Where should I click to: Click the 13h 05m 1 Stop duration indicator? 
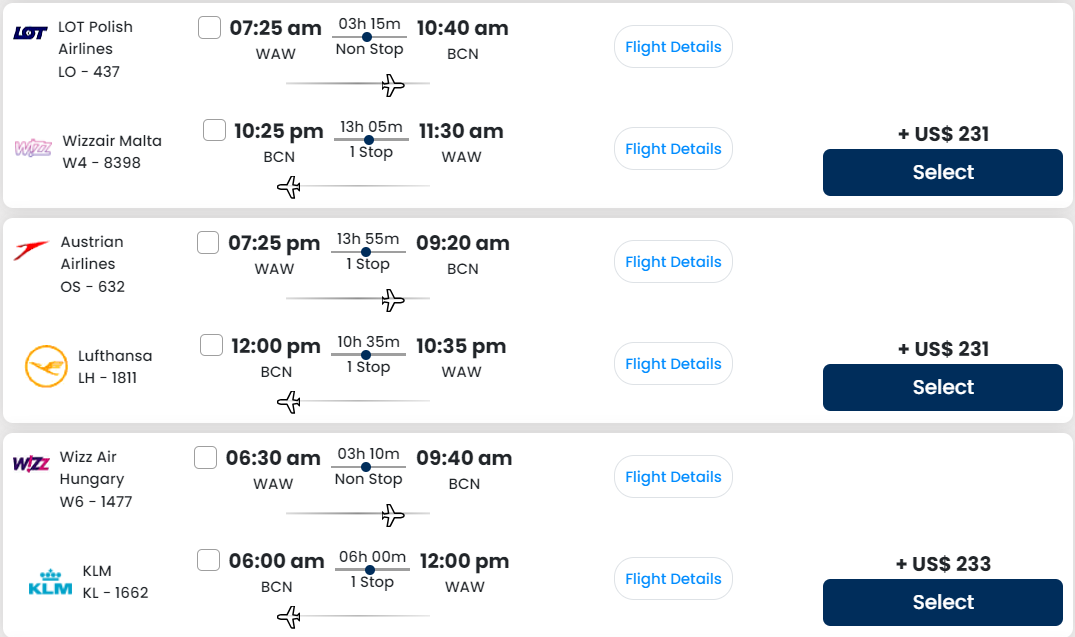(x=371, y=139)
